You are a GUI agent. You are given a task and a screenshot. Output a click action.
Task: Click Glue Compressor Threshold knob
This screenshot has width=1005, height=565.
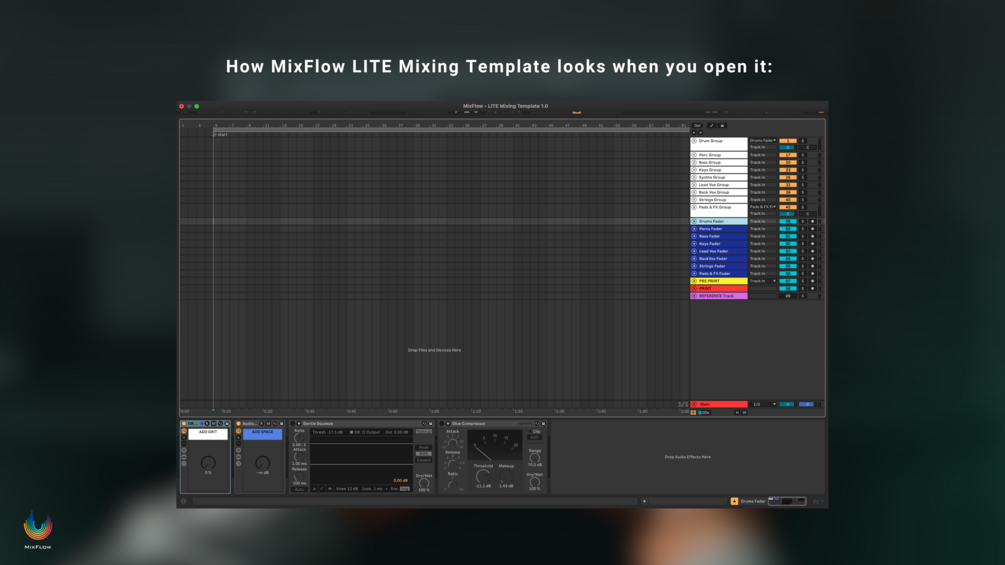483,476
